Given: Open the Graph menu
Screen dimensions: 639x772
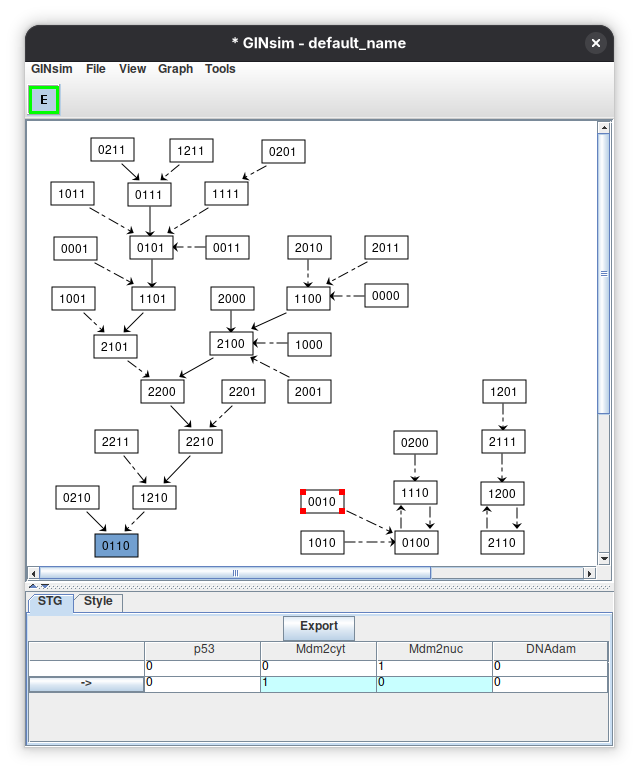Looking at the screenshot, I should [x=175, y=69].
